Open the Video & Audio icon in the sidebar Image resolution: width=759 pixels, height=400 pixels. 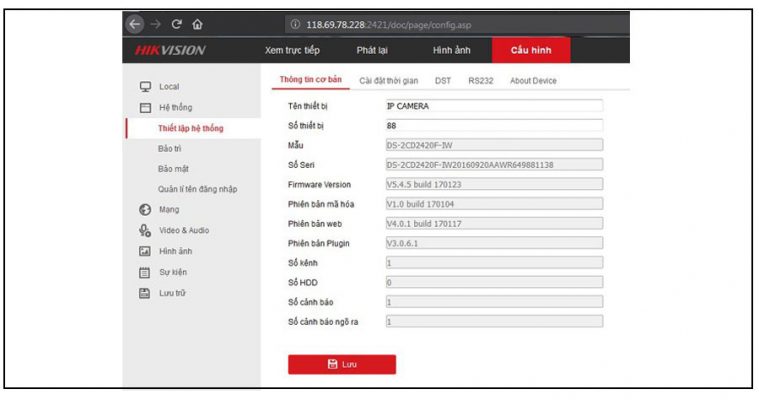(x=144, y=230)
